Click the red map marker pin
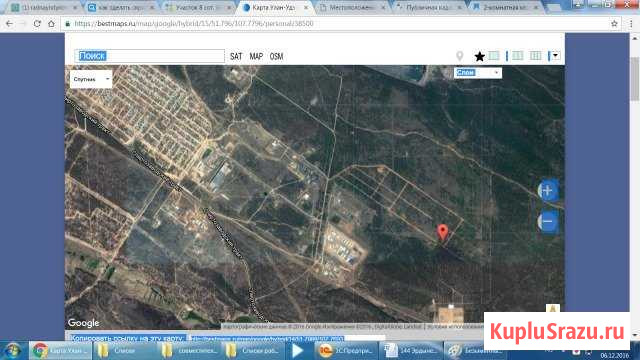This screenshot has width=640, height=360. pos(442,232)
